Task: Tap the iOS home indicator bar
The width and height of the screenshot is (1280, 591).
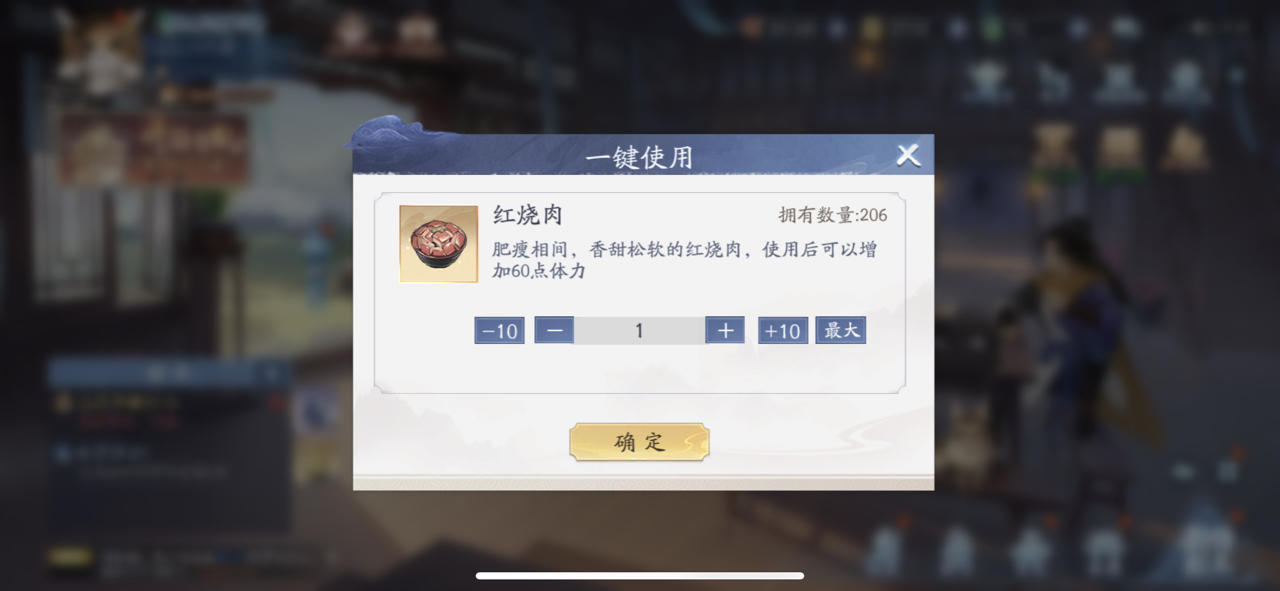Action: pos(640,576)
